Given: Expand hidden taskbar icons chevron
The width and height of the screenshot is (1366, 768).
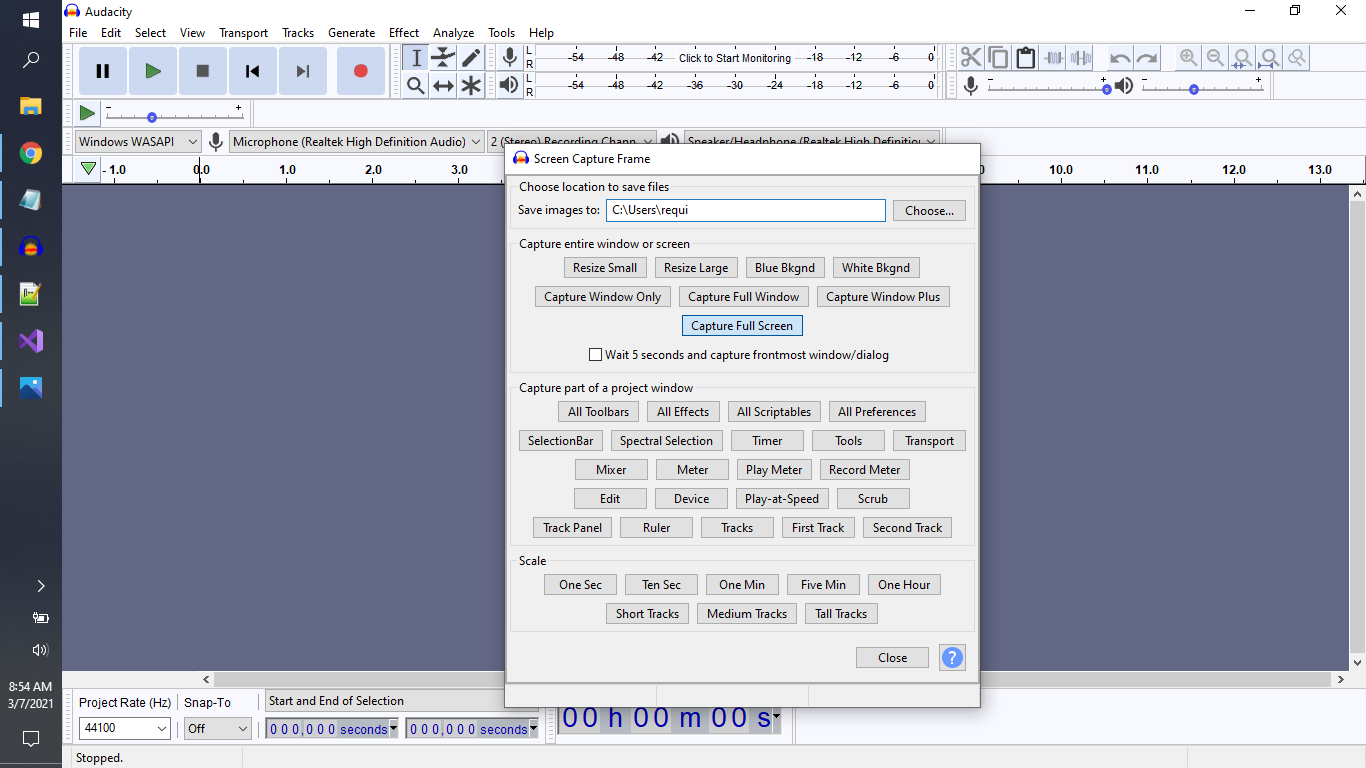Looking at the screenshot, I should tap(41, 585).
